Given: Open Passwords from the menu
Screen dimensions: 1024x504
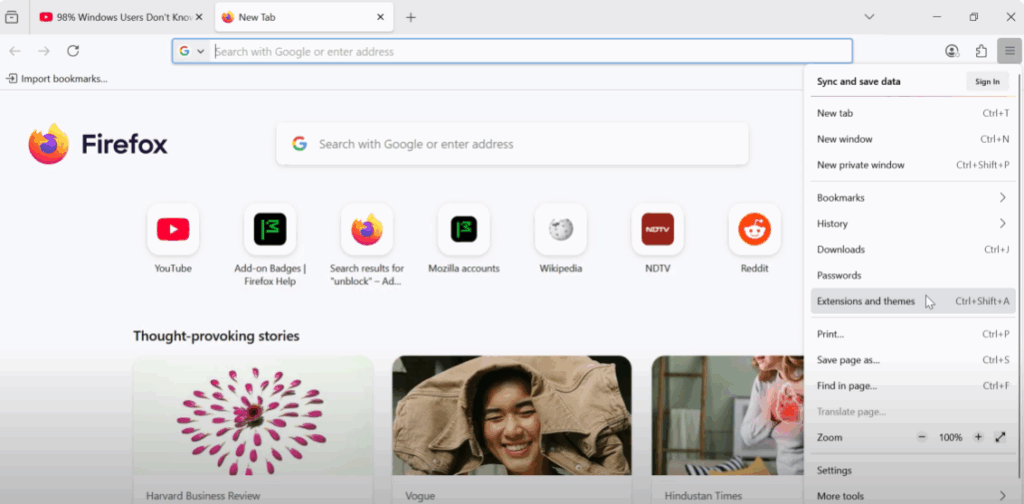Looking at the screenshot, I should 913,276.
